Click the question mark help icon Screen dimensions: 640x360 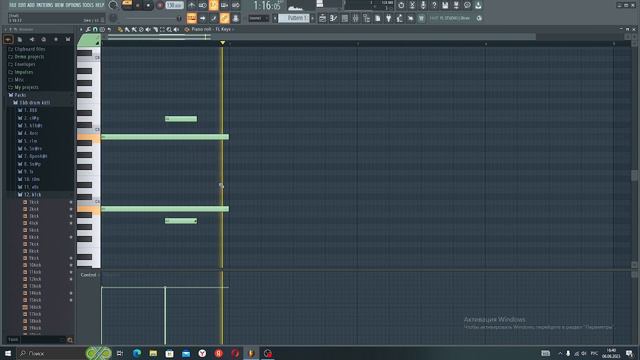[x=434, y=5]
